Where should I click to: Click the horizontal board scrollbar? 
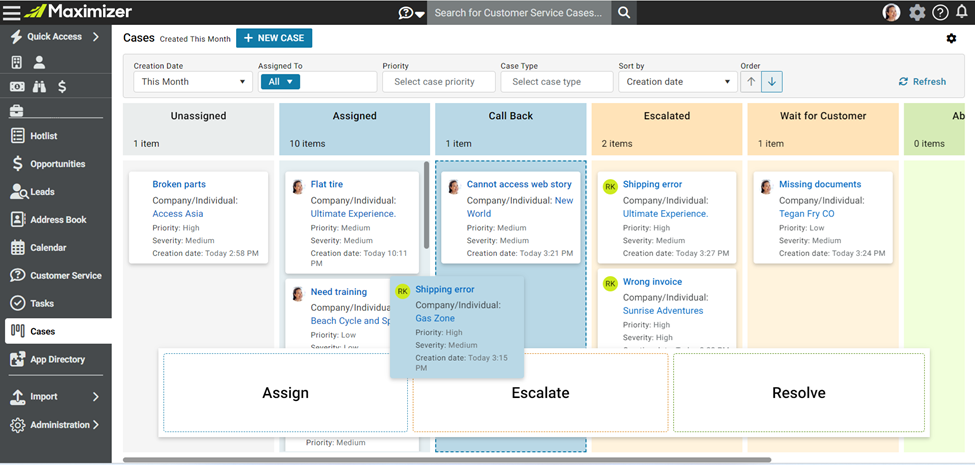coord(447,460)
